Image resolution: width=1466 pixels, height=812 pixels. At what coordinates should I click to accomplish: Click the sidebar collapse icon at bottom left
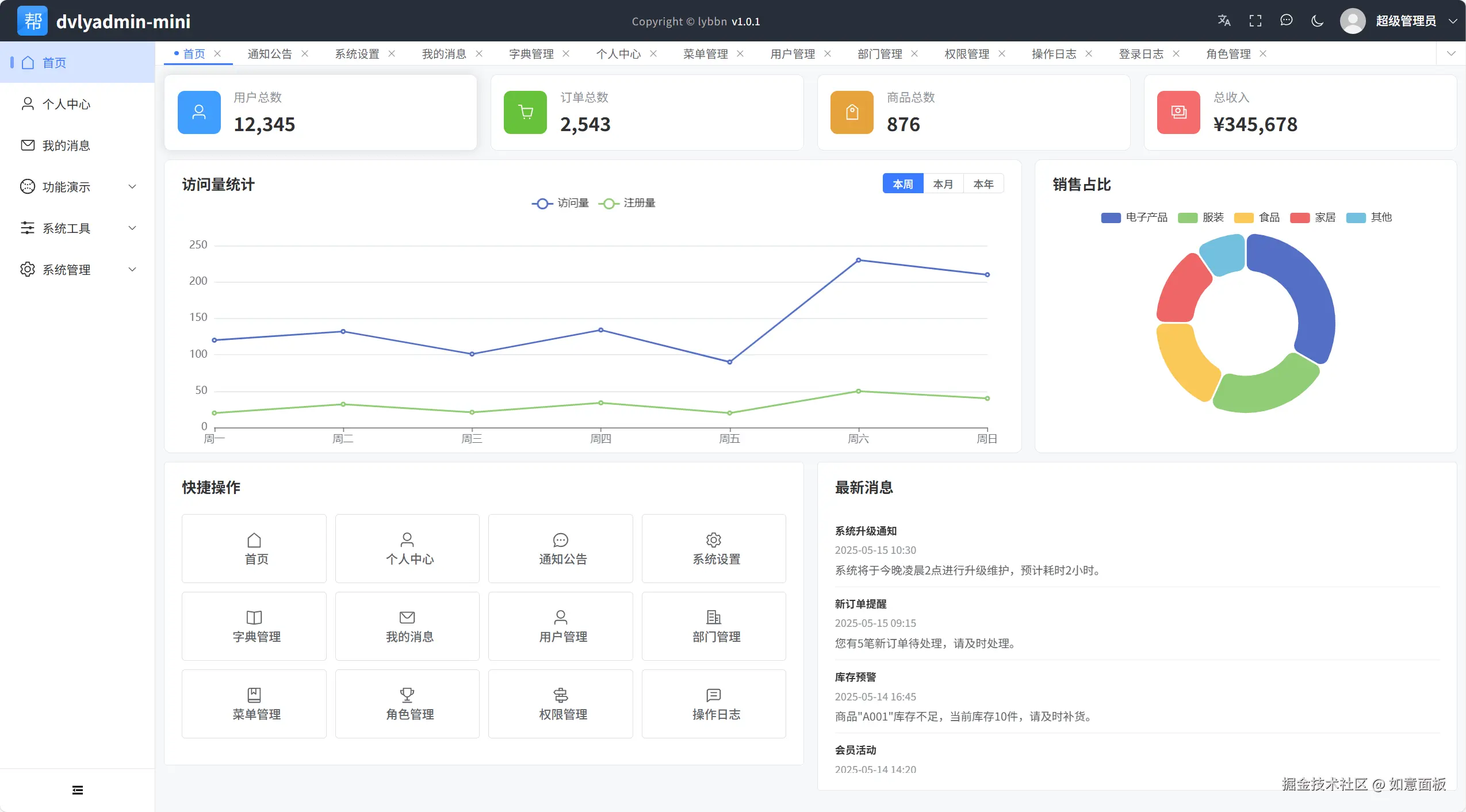78,790
